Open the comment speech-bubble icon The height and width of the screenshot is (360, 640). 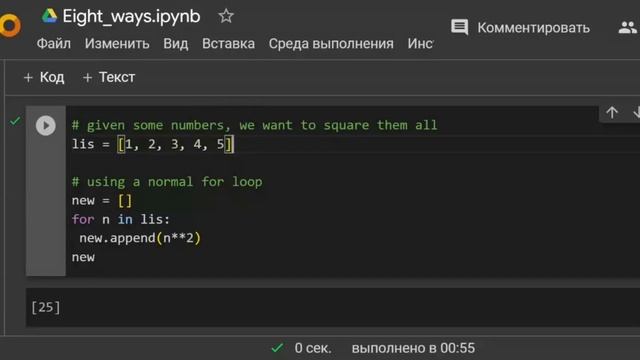(x=460, y=27)
